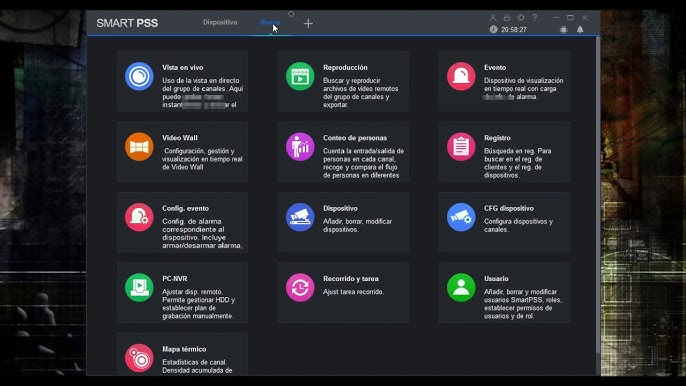Open the settings gear in title bar

click(x=521, y=18)
